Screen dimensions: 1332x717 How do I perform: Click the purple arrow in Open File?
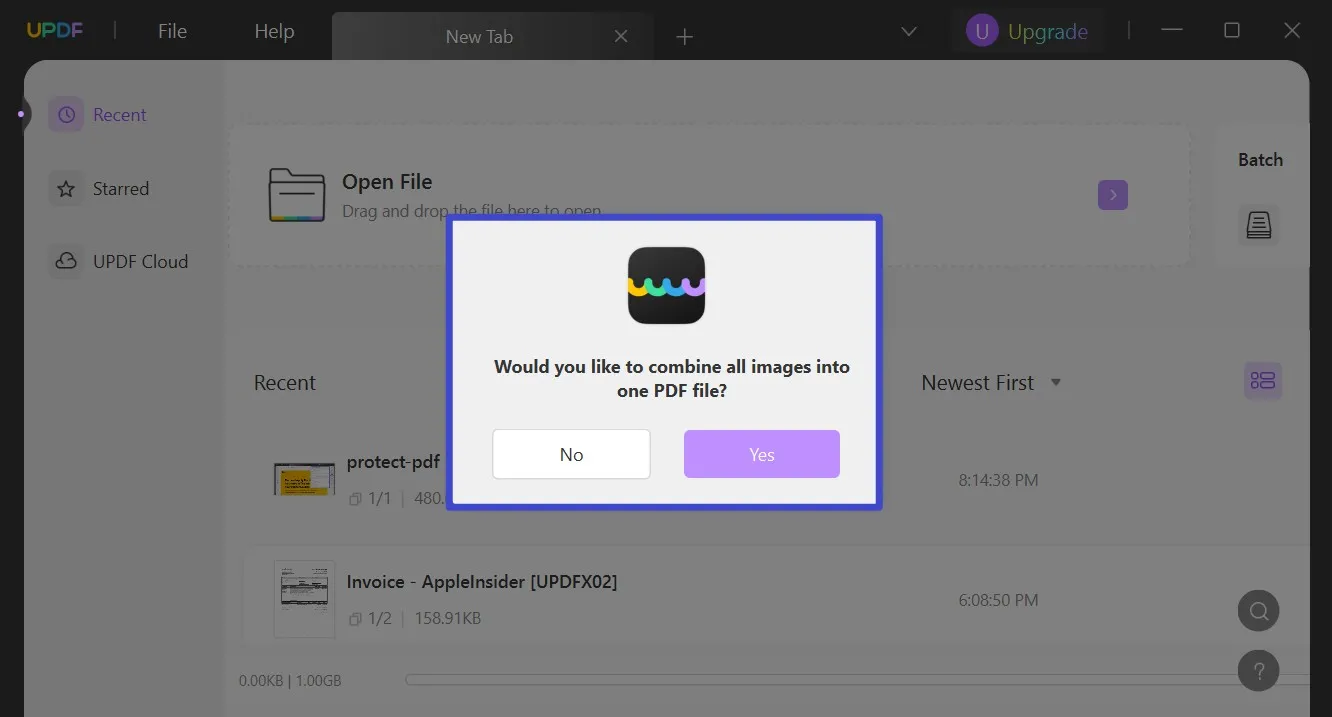point(1113,194)
